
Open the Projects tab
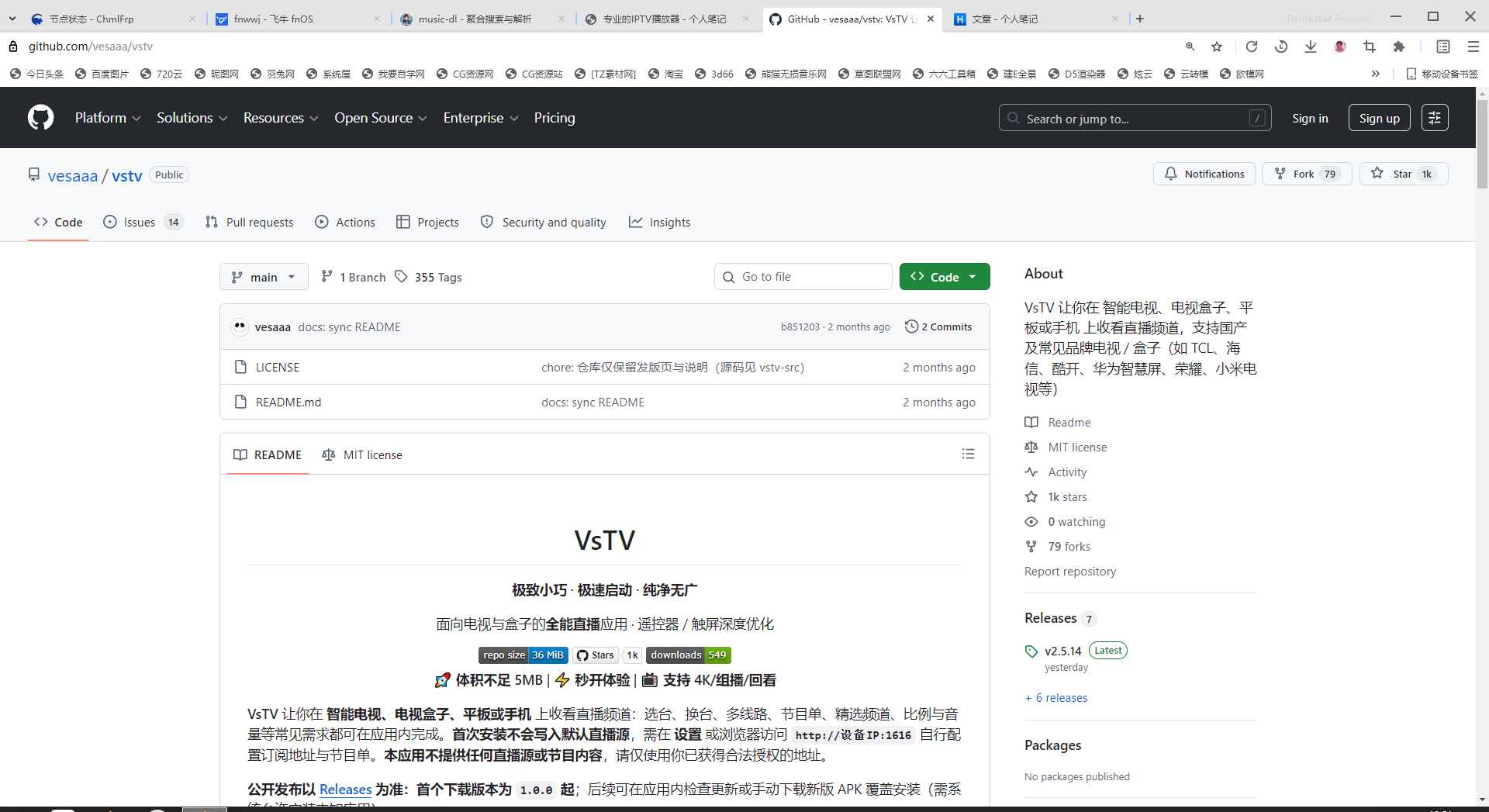coord(428,223)
